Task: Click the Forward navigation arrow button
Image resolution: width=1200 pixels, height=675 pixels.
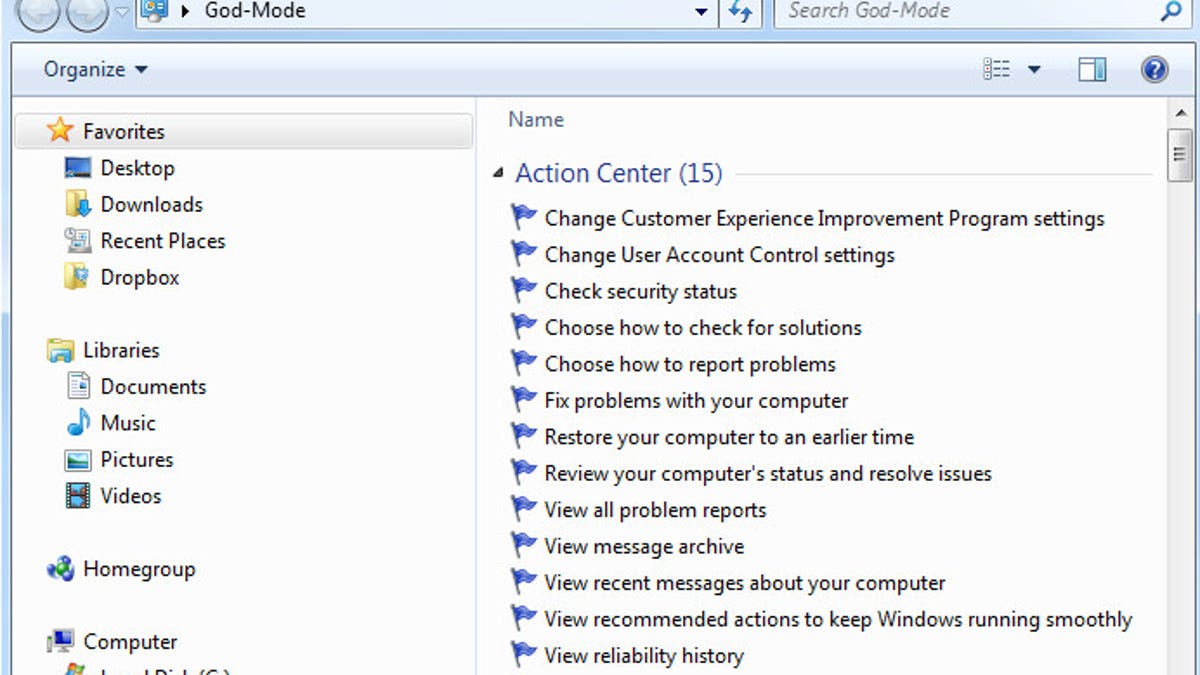Action: (x=87, y=12)
